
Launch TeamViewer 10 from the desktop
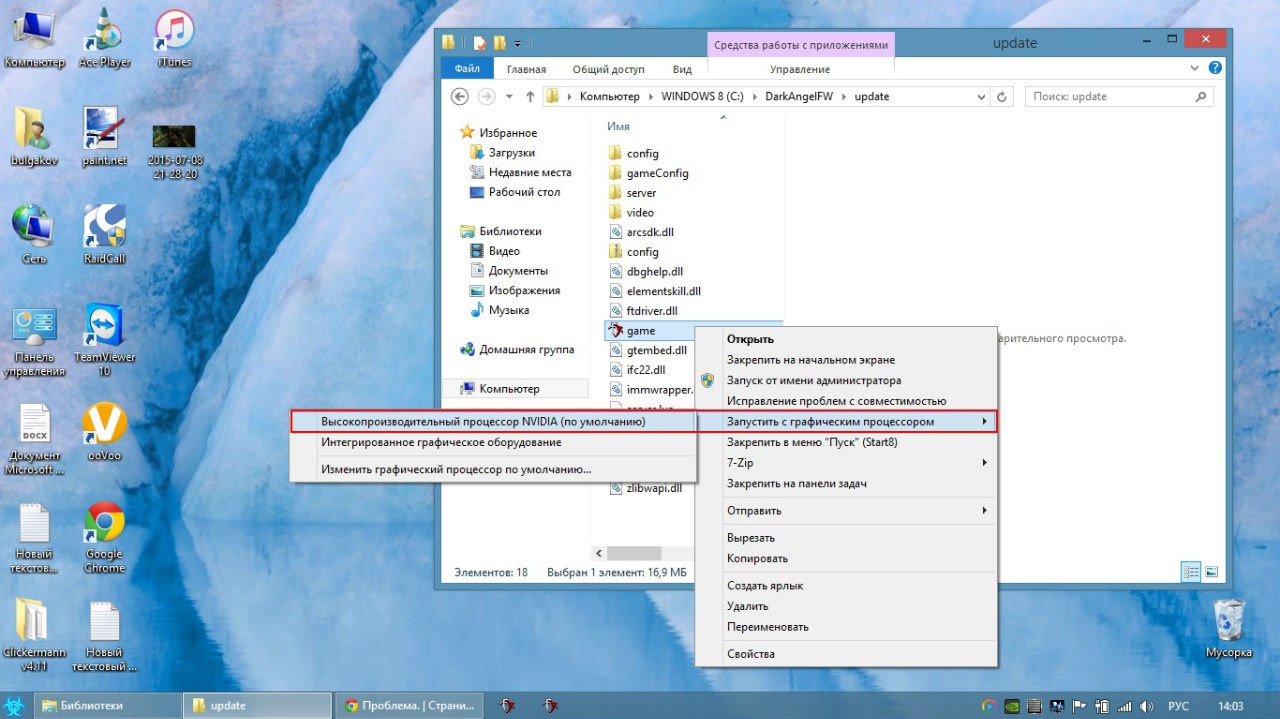[x=104, y=341]
